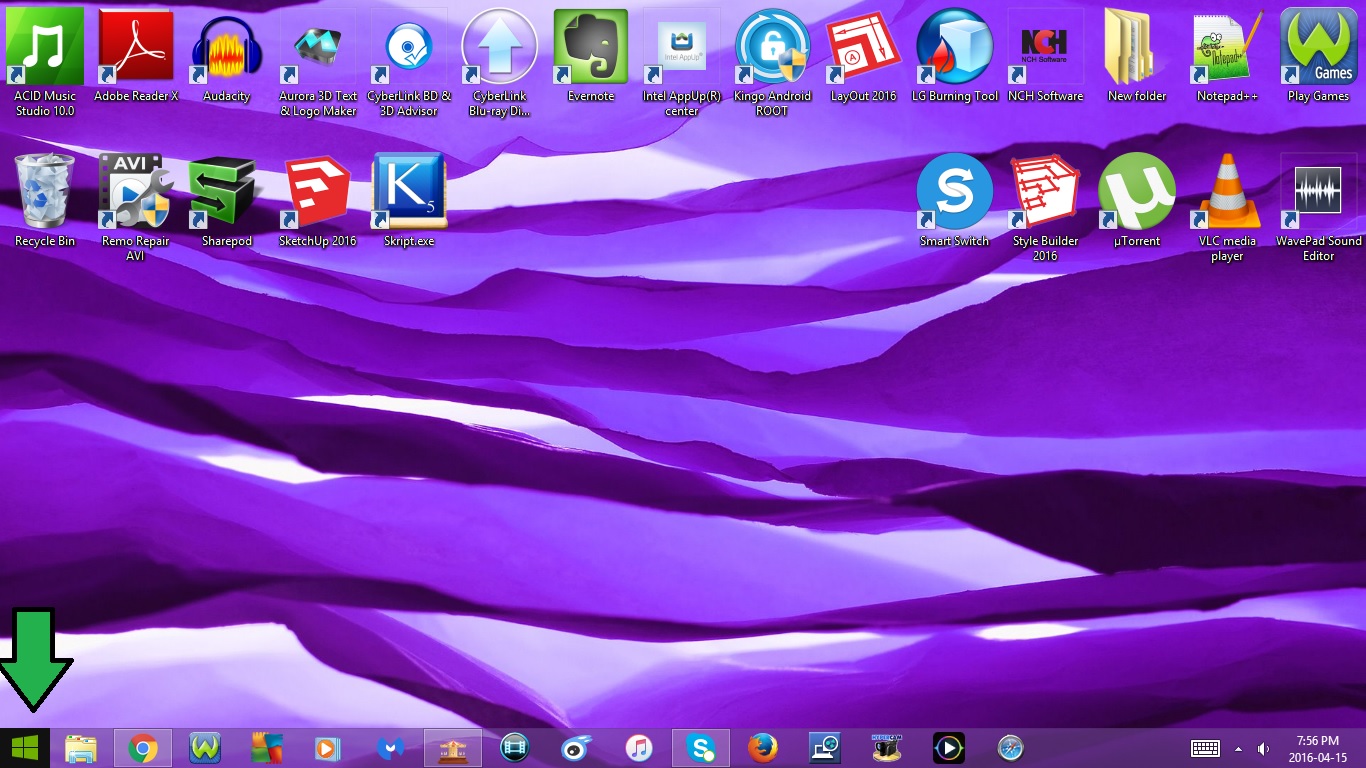
Task: Launch µTorrent from the desktop
Action: 1137,201
